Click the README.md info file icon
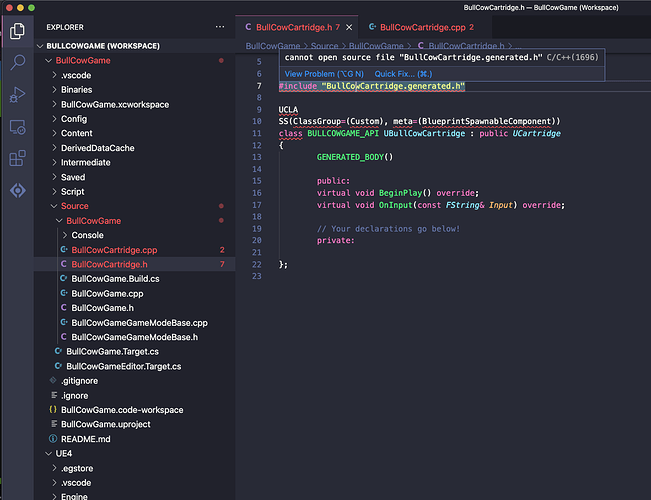 tap(53, 439)
